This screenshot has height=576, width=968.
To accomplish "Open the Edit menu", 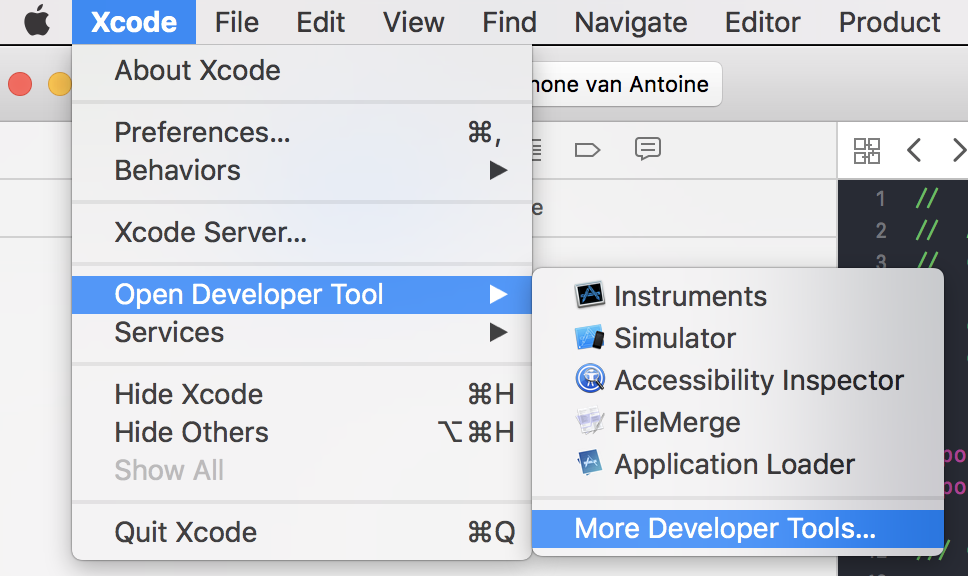I will tap(320, 22).
